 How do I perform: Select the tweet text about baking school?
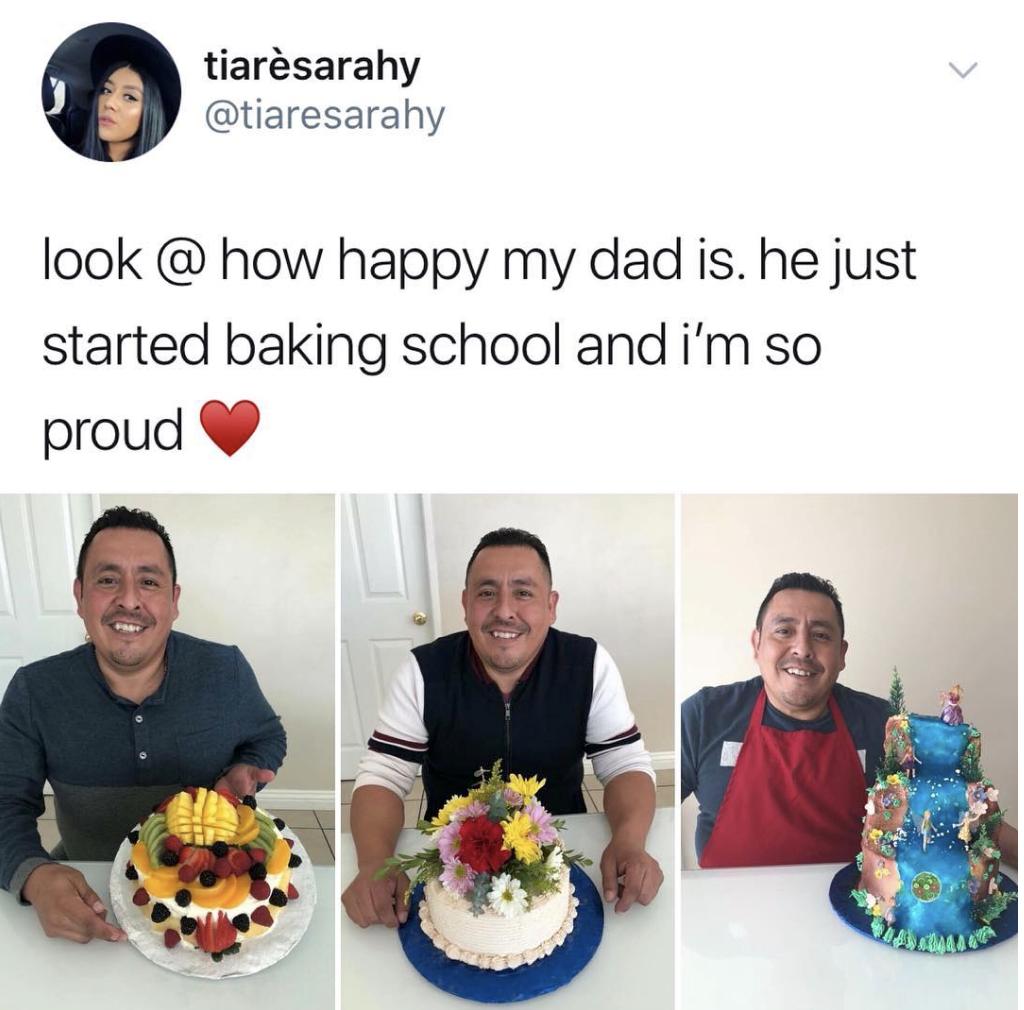click(x=479, y=346)
